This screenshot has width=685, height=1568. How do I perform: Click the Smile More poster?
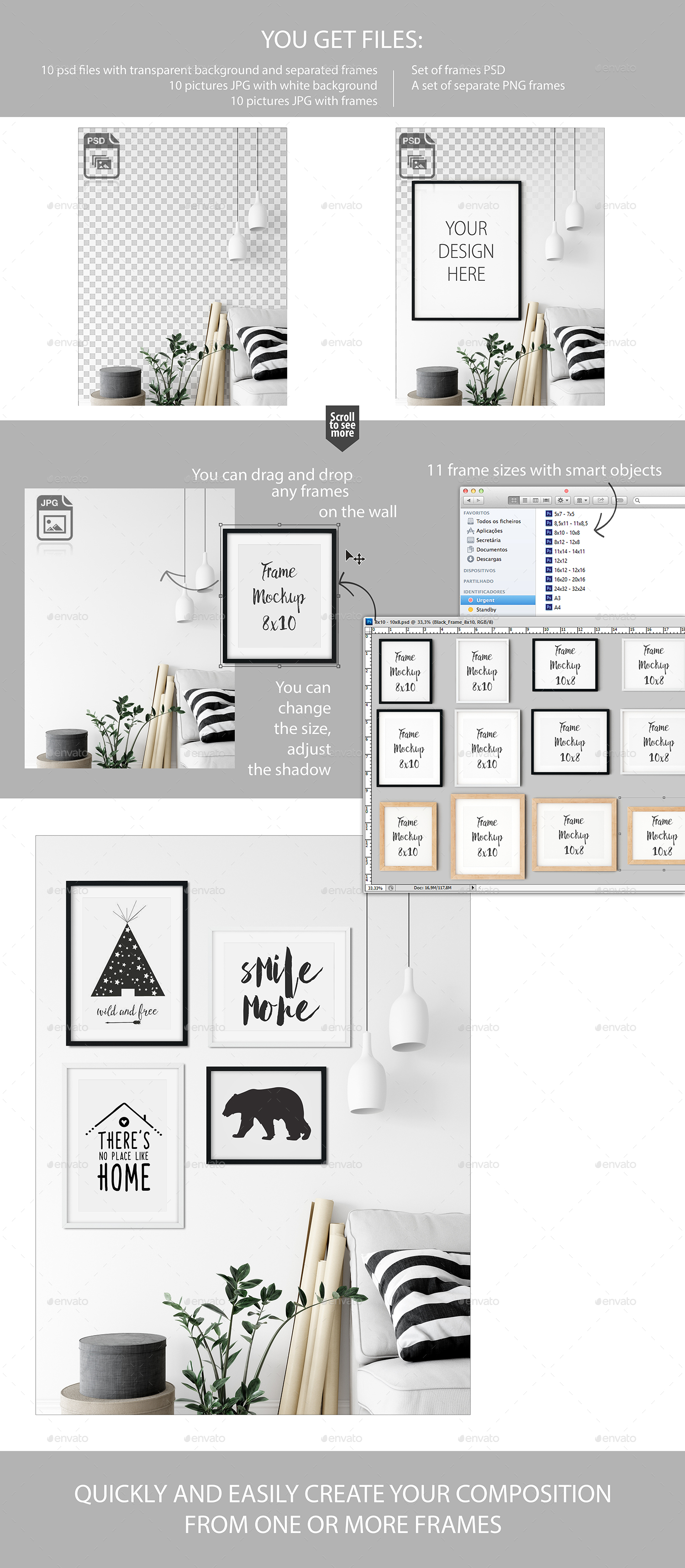click(279, 987)
